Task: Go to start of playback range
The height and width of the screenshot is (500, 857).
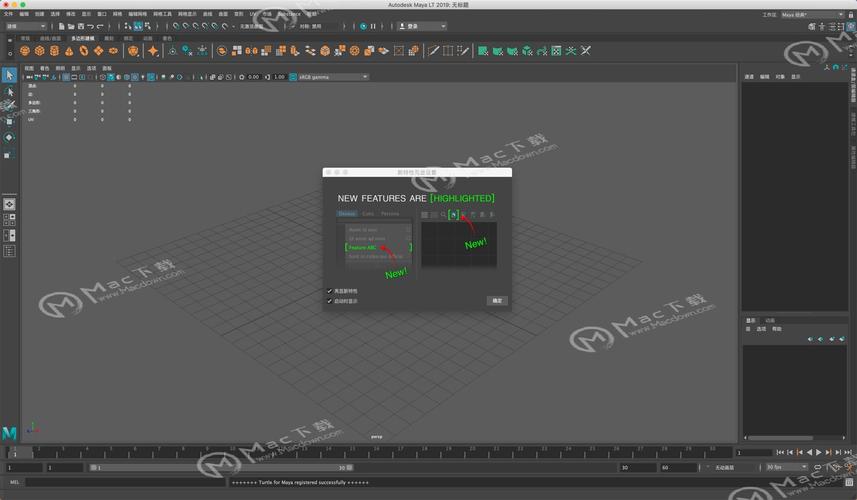Action: coord(780,452)
